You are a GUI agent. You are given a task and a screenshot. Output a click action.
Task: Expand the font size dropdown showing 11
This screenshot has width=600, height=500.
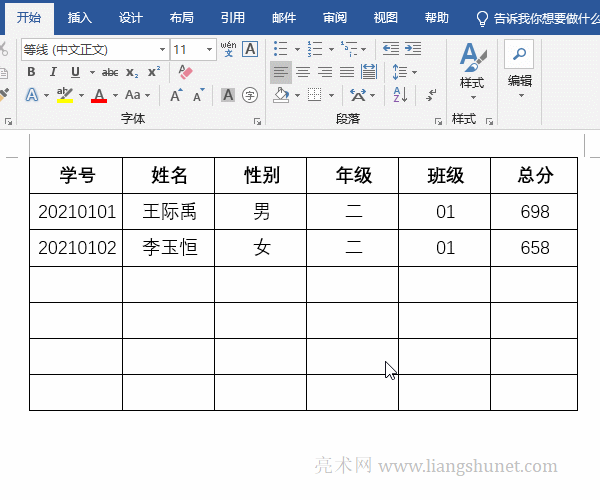coord(210,49)
